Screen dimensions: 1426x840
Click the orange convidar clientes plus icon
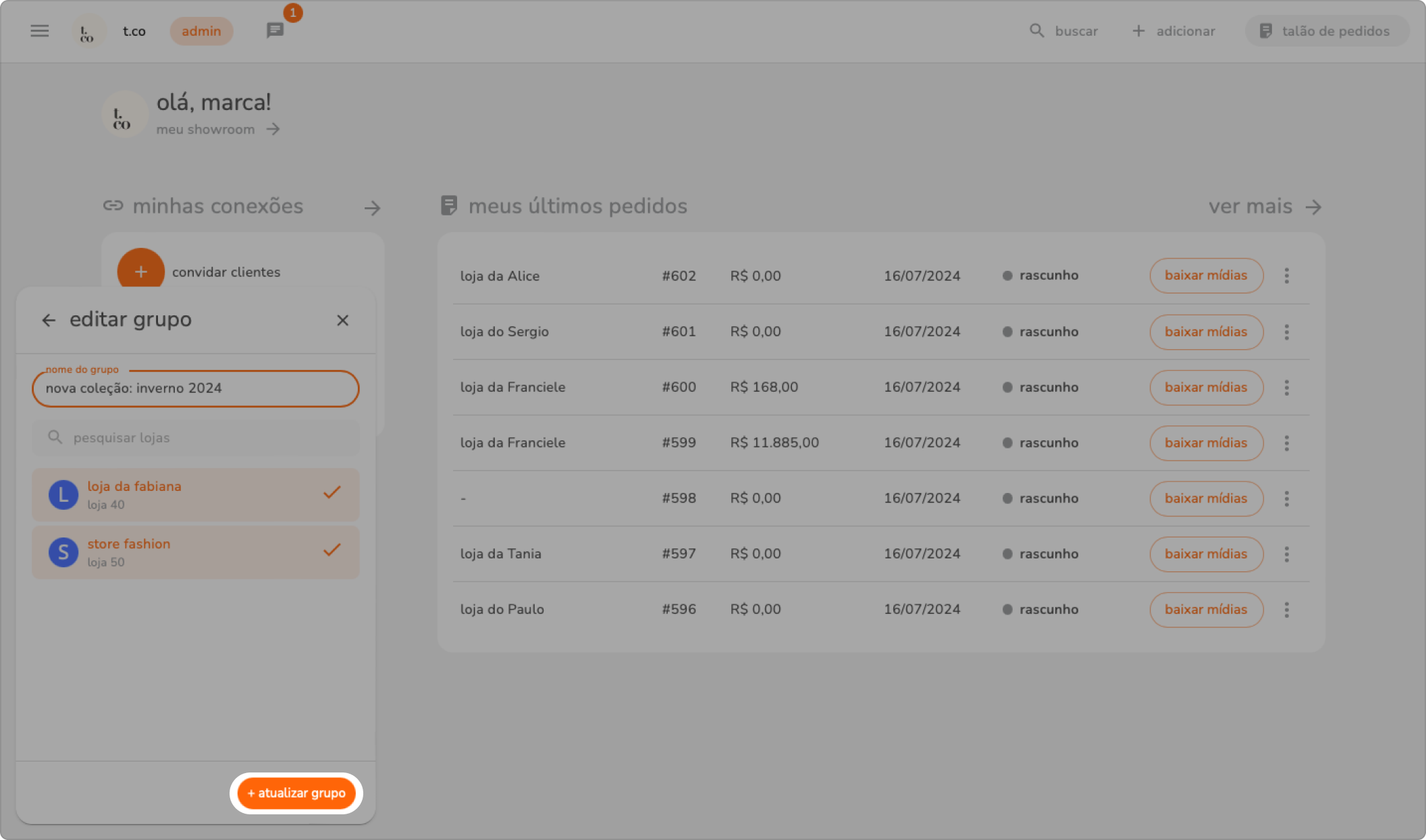(140, 271)
